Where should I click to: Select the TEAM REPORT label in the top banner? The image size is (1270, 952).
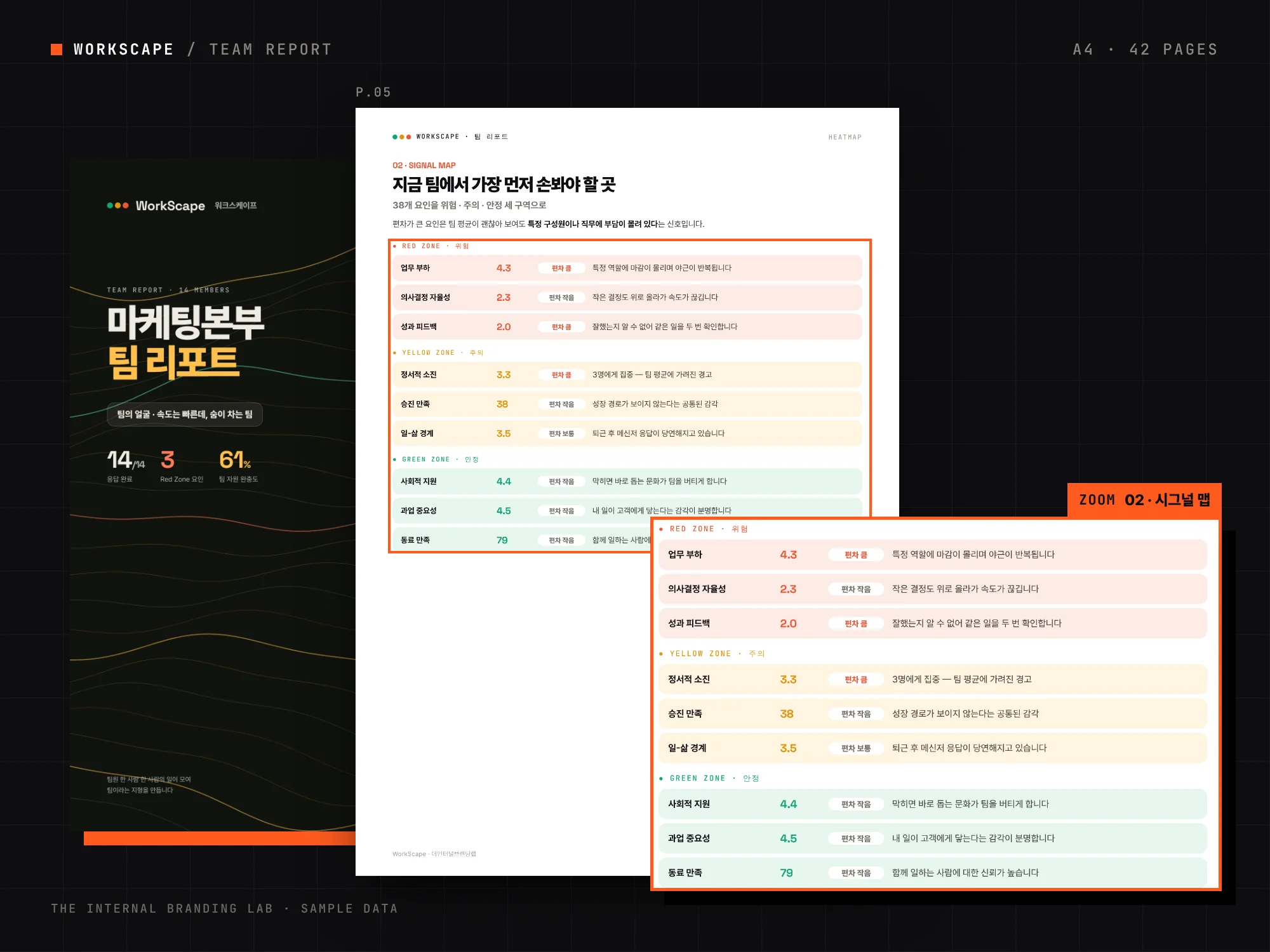pyautogui.click(x=271, y=50)
